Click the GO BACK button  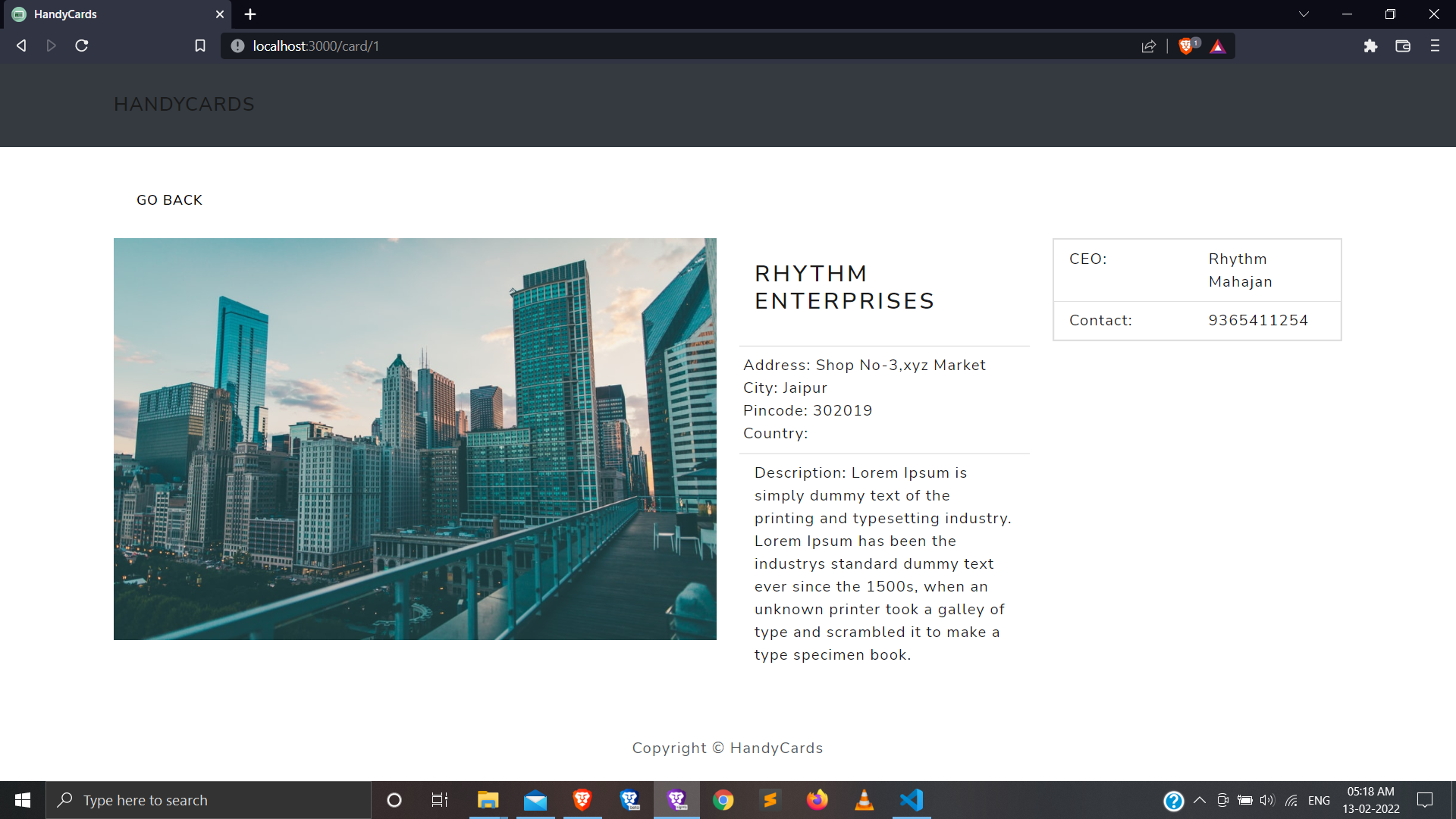169,200
